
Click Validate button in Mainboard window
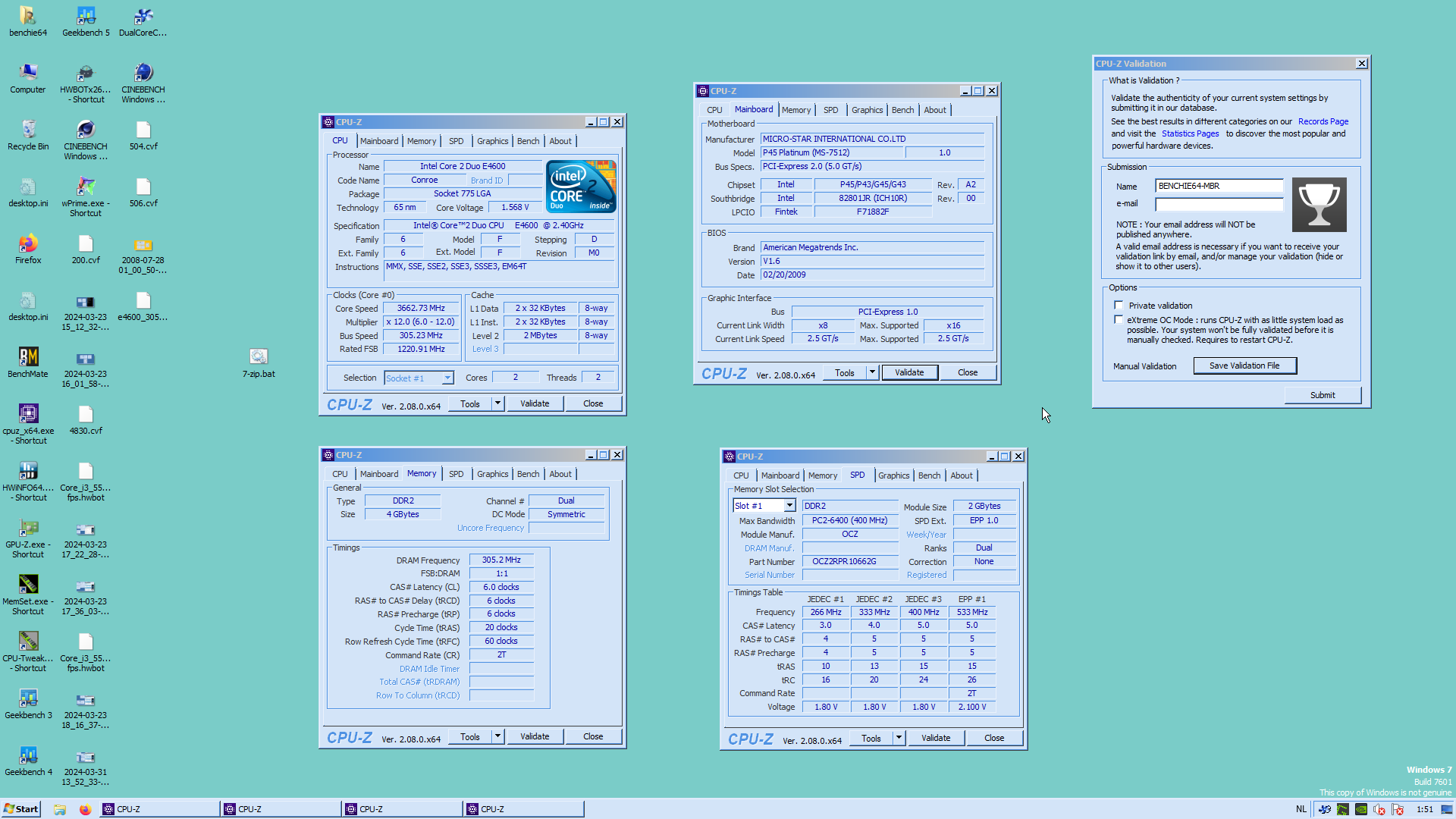(x=909, y=372)
